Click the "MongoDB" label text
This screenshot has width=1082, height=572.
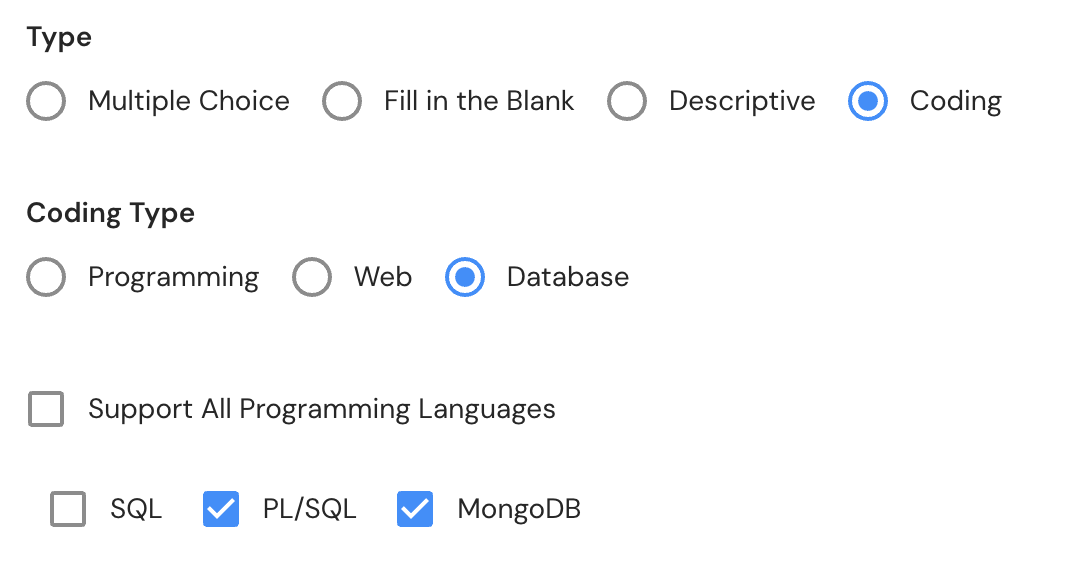pyautogui.click(x=519, y=509)
